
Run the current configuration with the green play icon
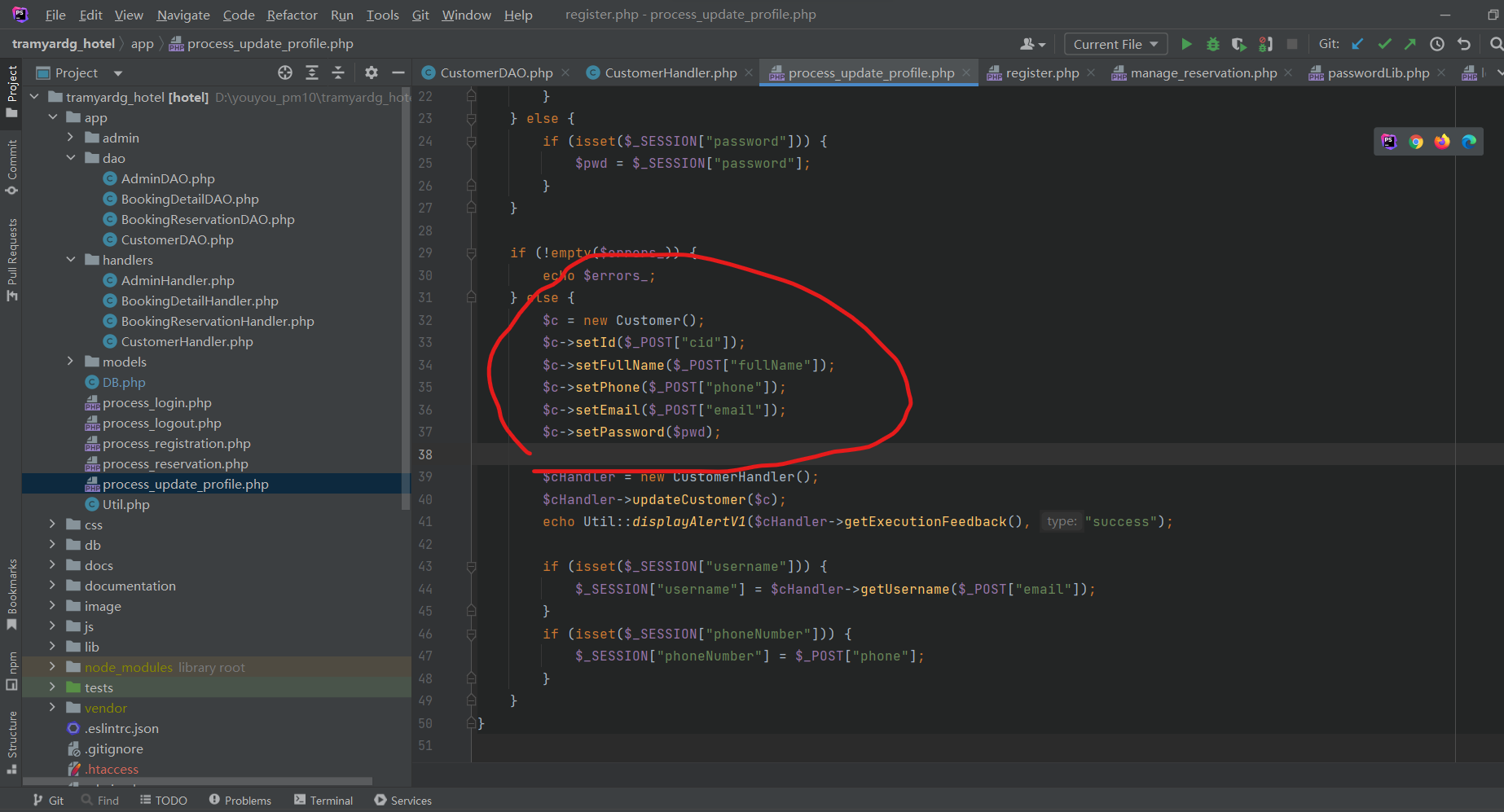(1186, 44)
